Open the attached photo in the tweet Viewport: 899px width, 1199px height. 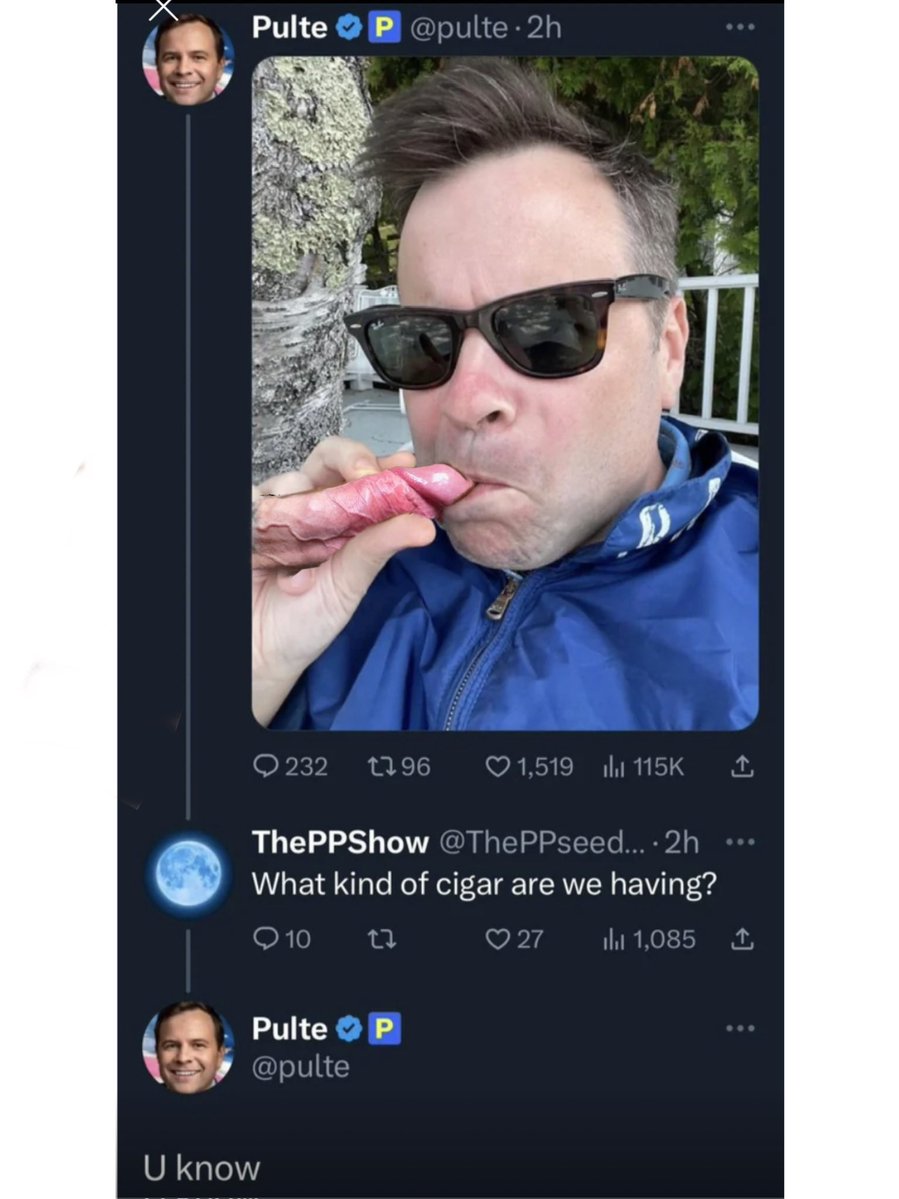pyautogui.click(x=505, y=392)
